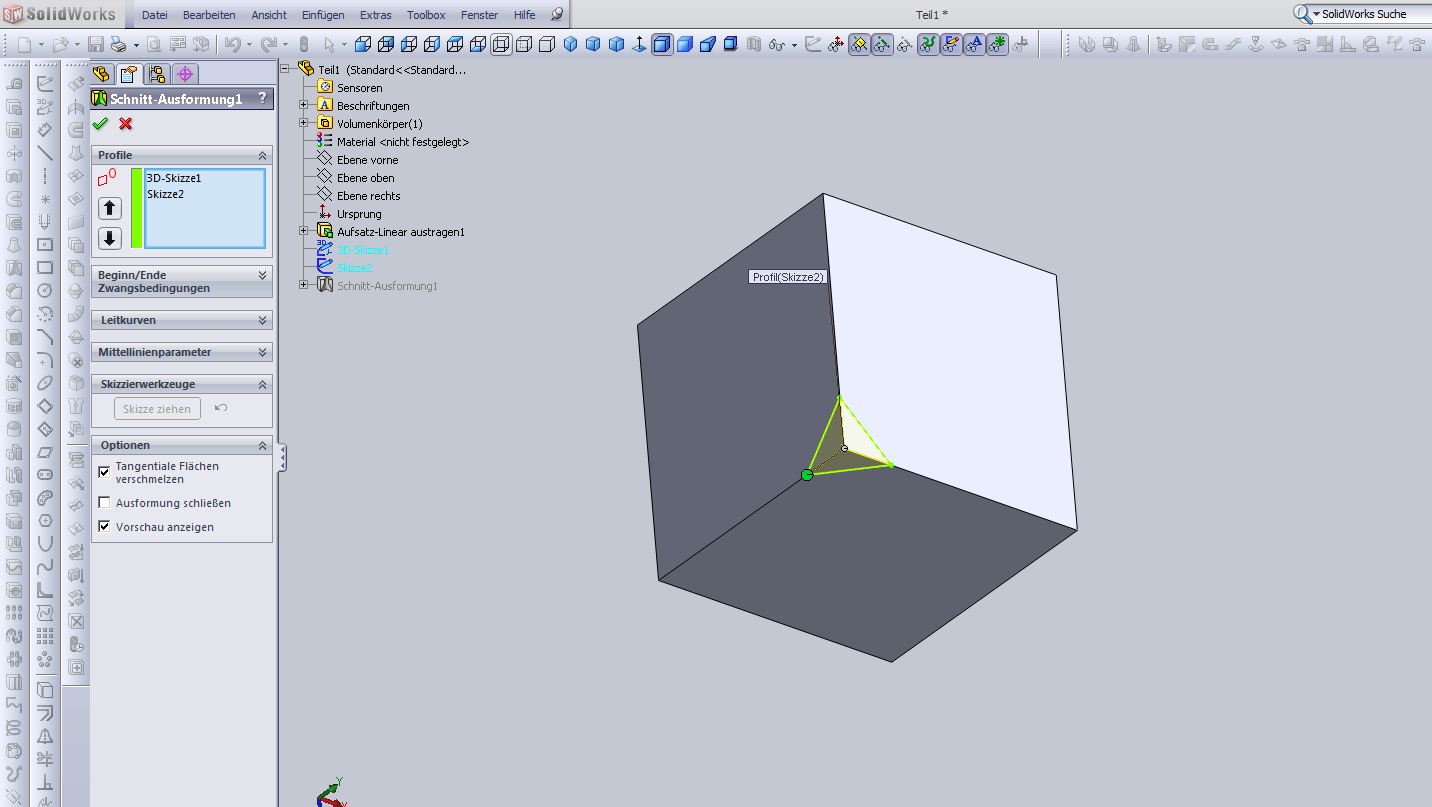The height and width of the screenshot is (807, 1432).
Task: Switch to the ConfigurationManager tab
Action: (157, 74)
